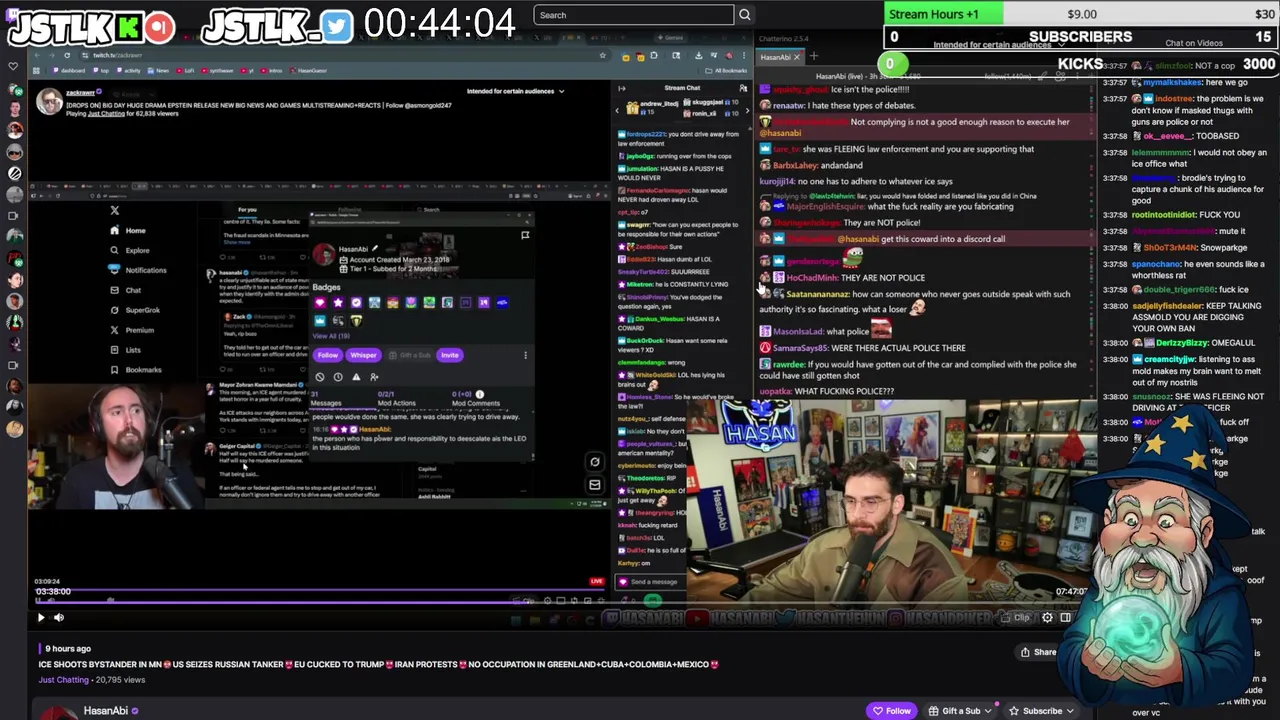Click the warning triangle icon in the user card
The height and width of the screenshot is (720, 1280).
click(x=356, y=377)
